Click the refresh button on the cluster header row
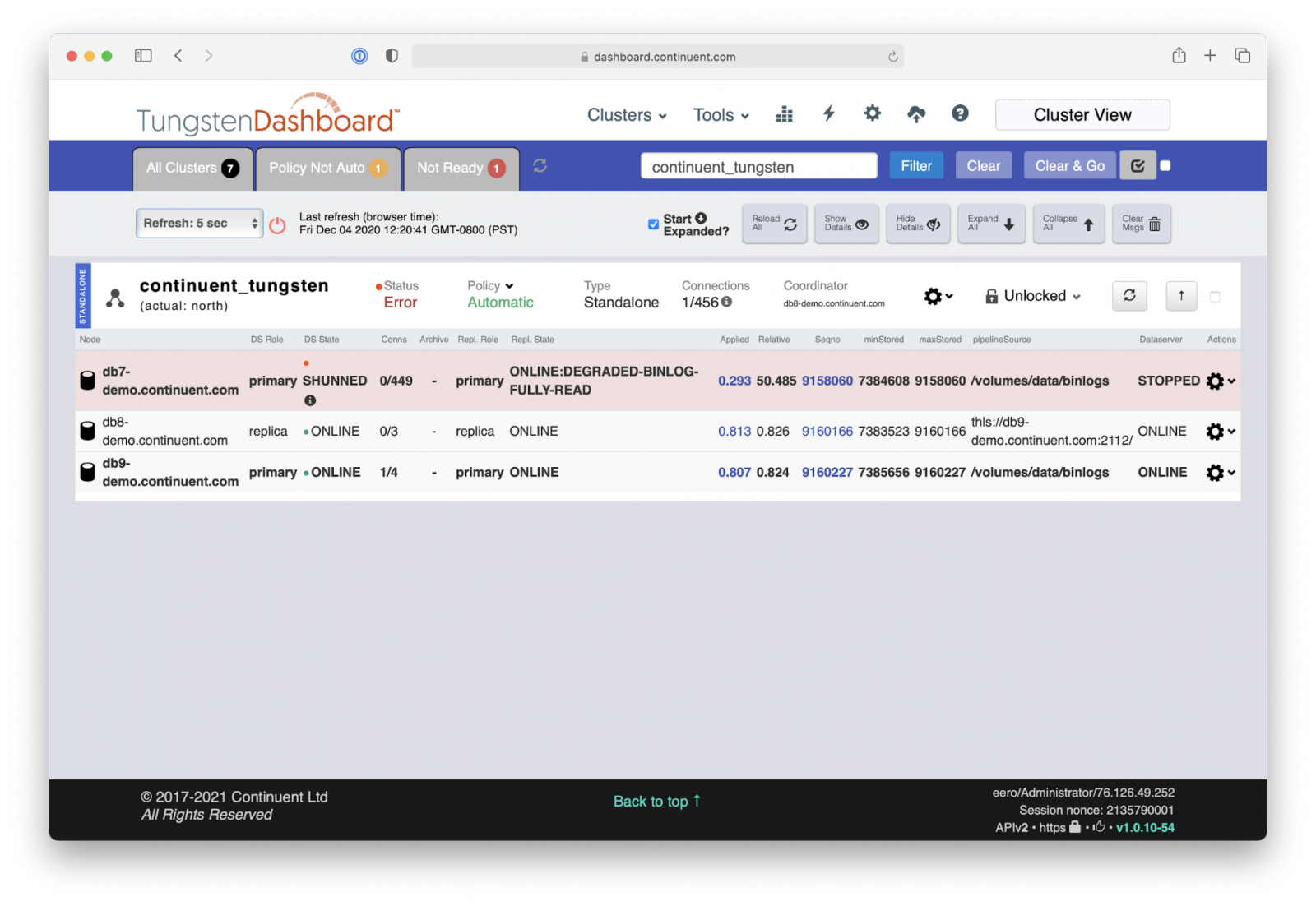 point(1129,296)
